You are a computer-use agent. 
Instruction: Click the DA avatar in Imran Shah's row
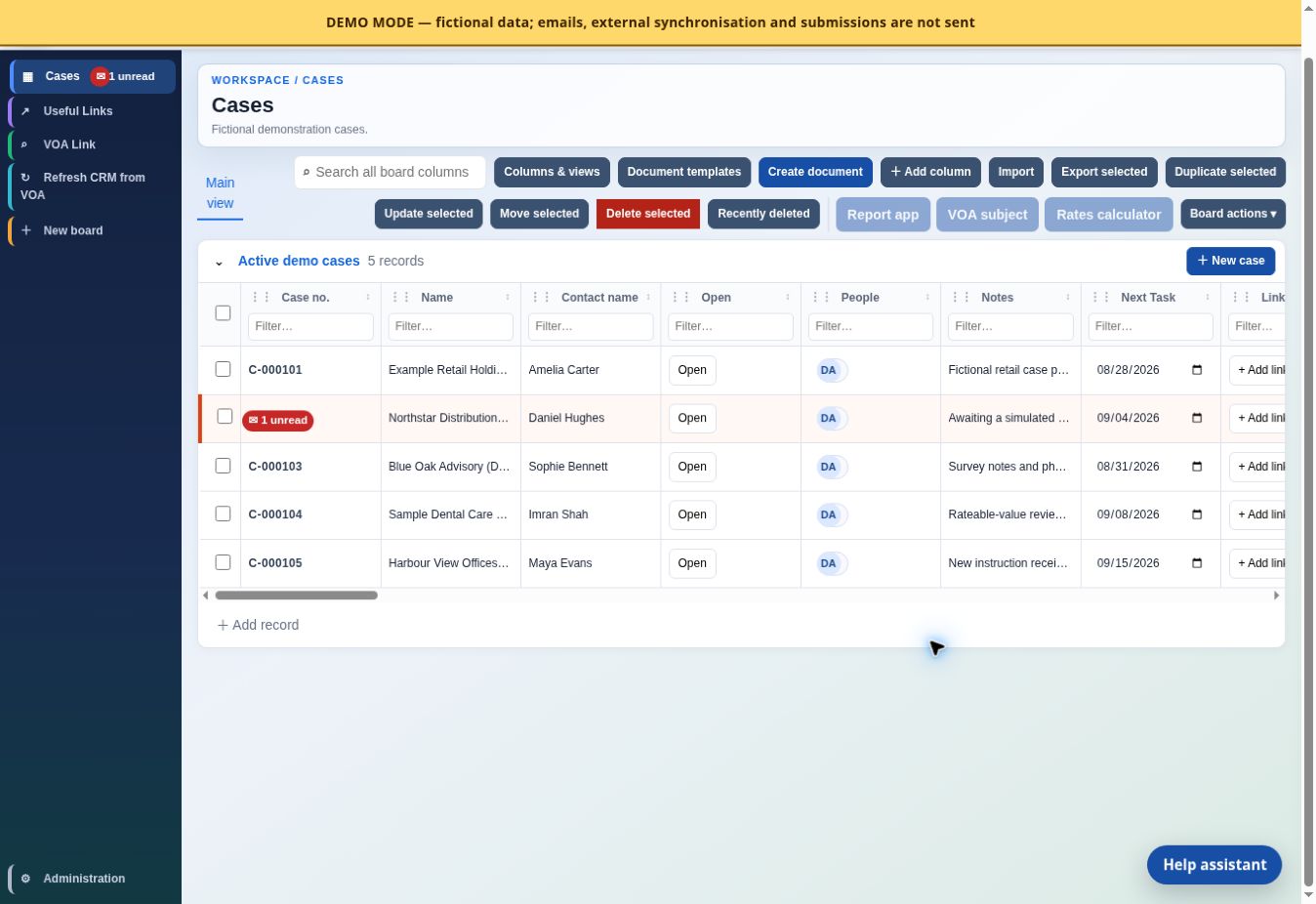point(829,514)
